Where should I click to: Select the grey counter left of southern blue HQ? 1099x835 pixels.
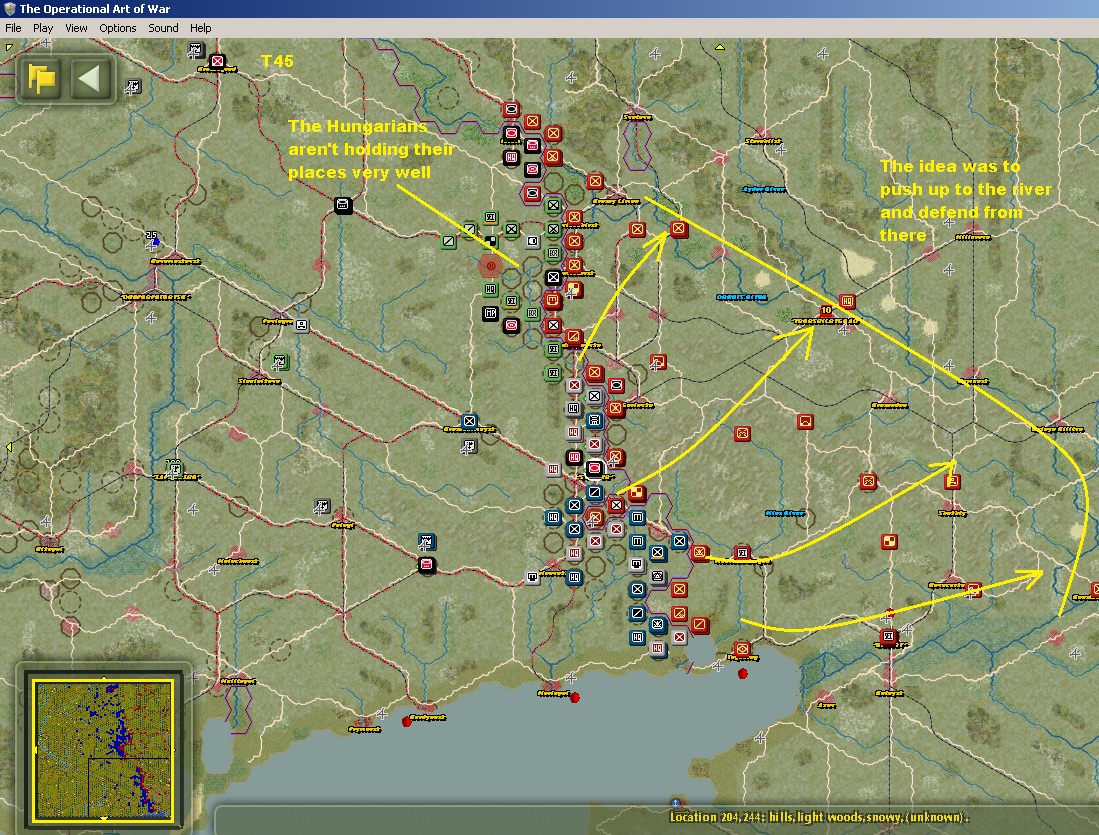point(532,577)
